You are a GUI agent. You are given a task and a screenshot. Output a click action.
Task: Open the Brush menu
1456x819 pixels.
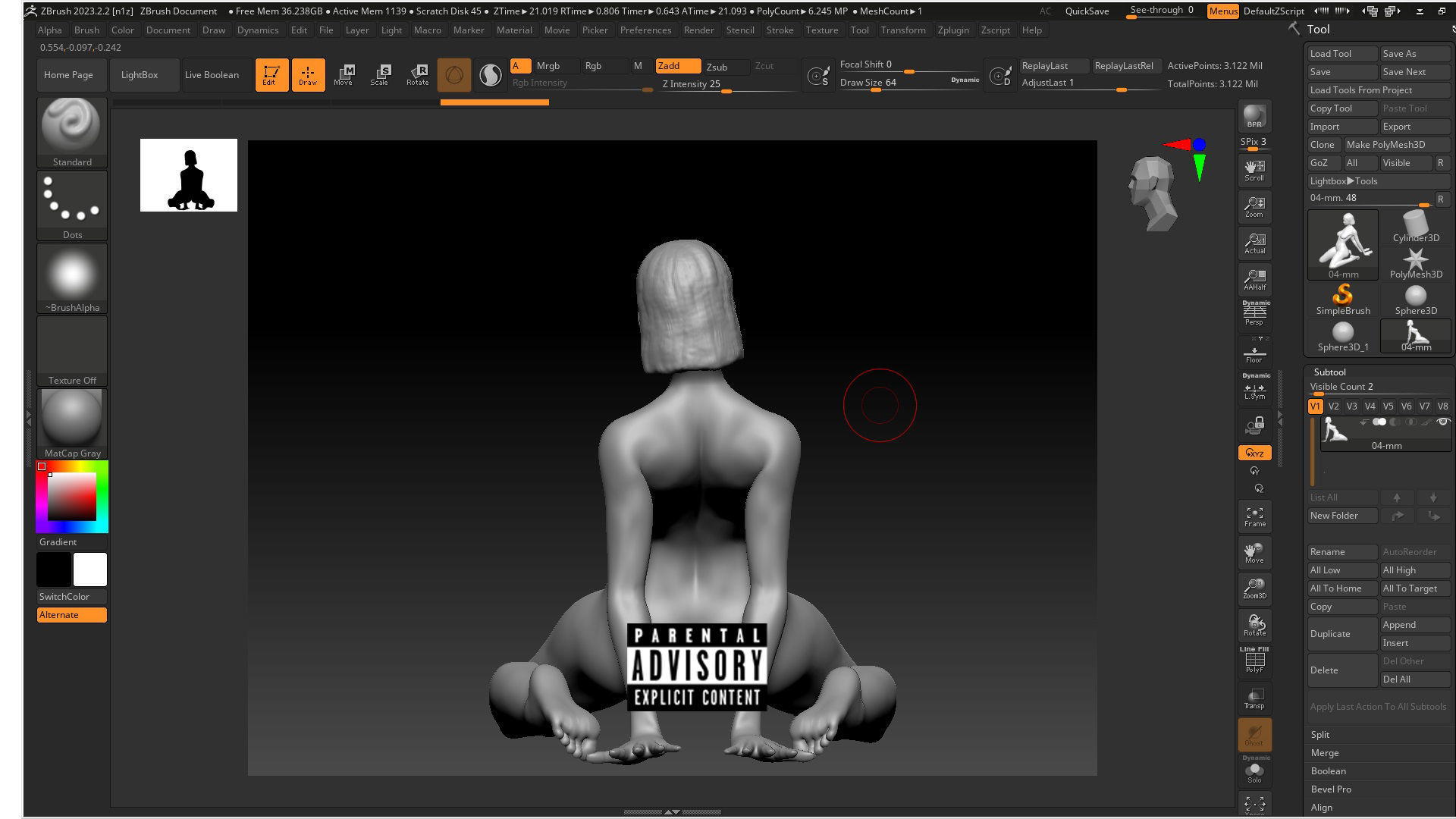coord(86,30)
